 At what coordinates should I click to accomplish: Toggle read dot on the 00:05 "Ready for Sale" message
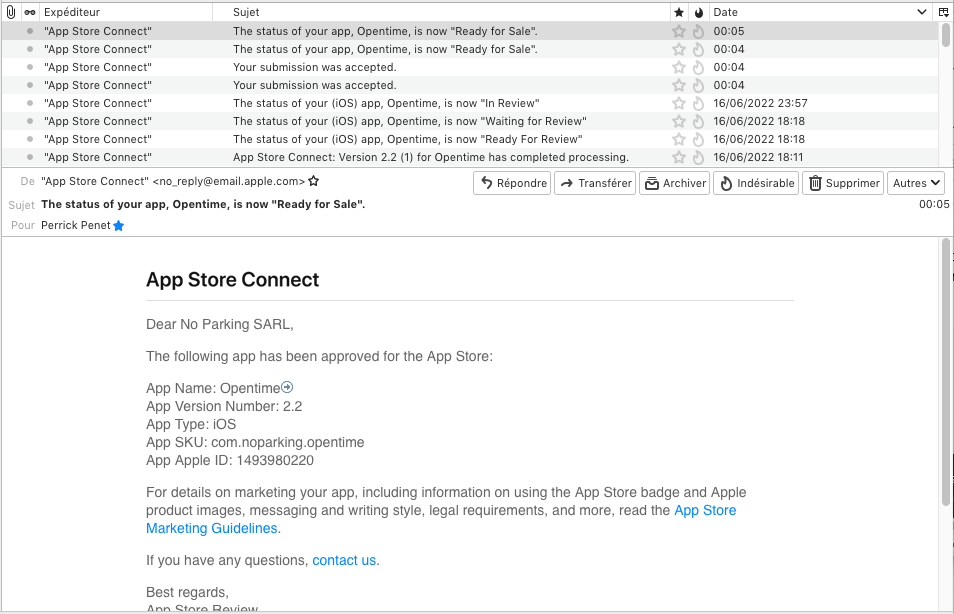click(29, 31)
